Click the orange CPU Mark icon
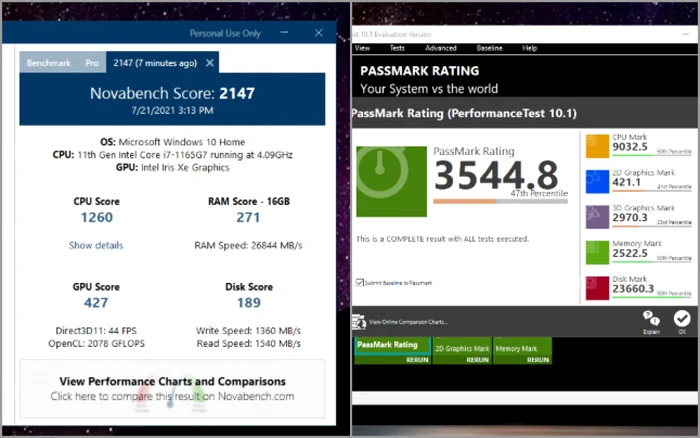This screenshot has height=438, width=700. tap(597, 146)
